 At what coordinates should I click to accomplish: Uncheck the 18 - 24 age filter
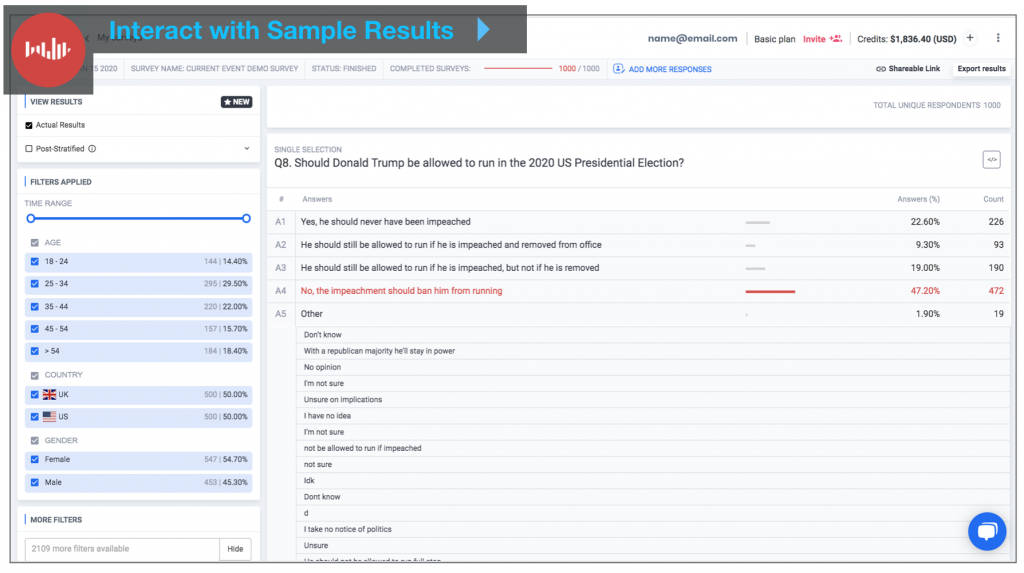pyautogui.click(x=35, y=261)
